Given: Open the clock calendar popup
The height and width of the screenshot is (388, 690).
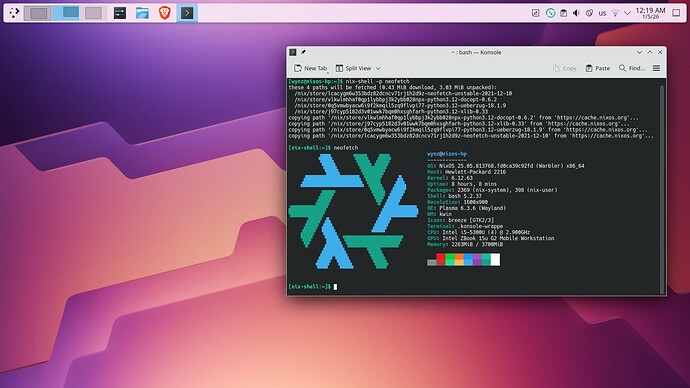Looking at the screenshot, I should click(650, 13).
